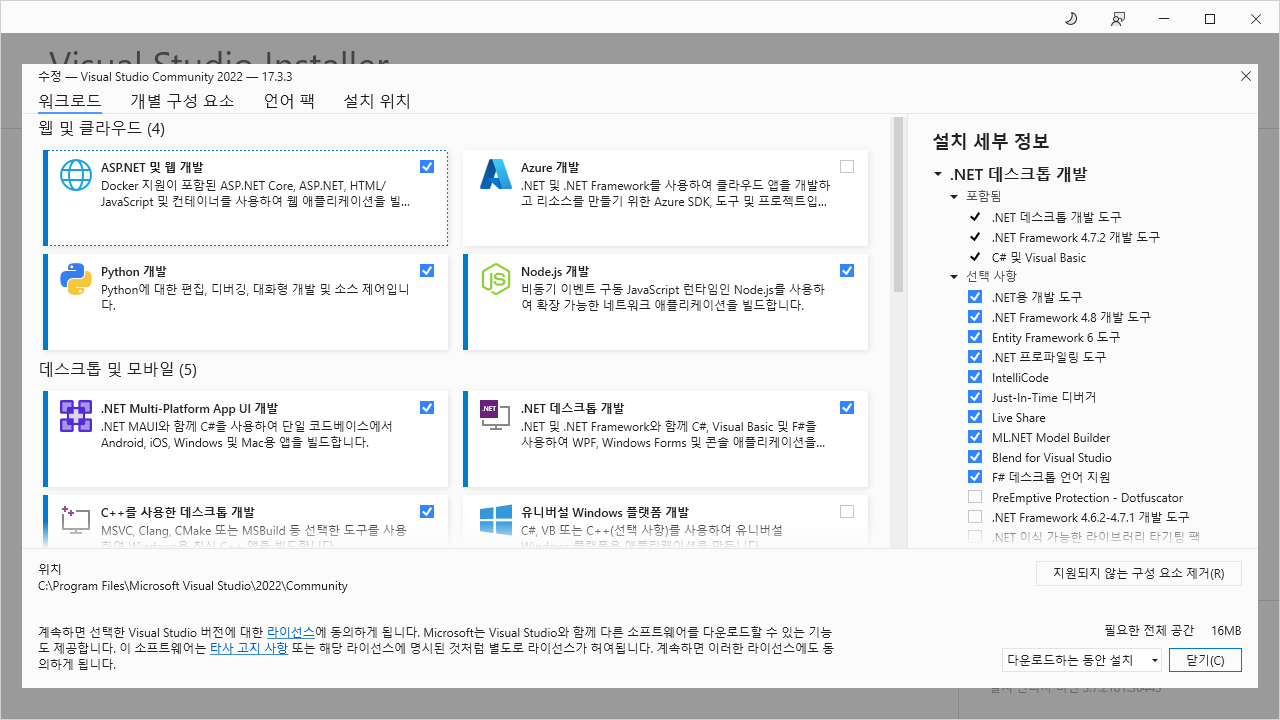Click the 지원되지 않는 구성 요소 제거 button
This screenshot has height=720, width=1280.
click(1138, 574)
